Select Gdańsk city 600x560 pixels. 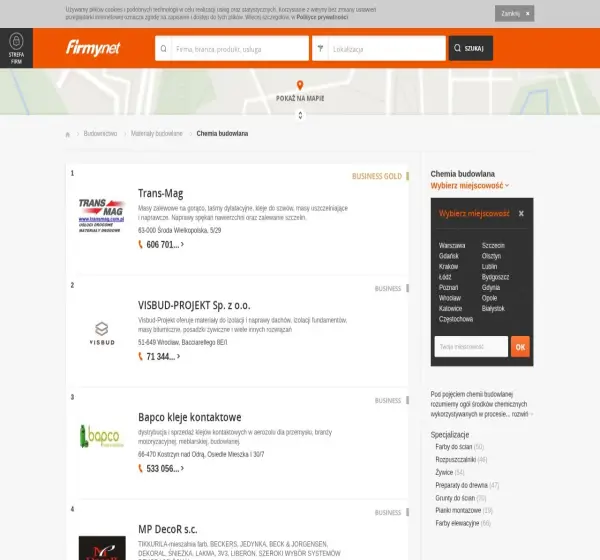tap(448, 256)
